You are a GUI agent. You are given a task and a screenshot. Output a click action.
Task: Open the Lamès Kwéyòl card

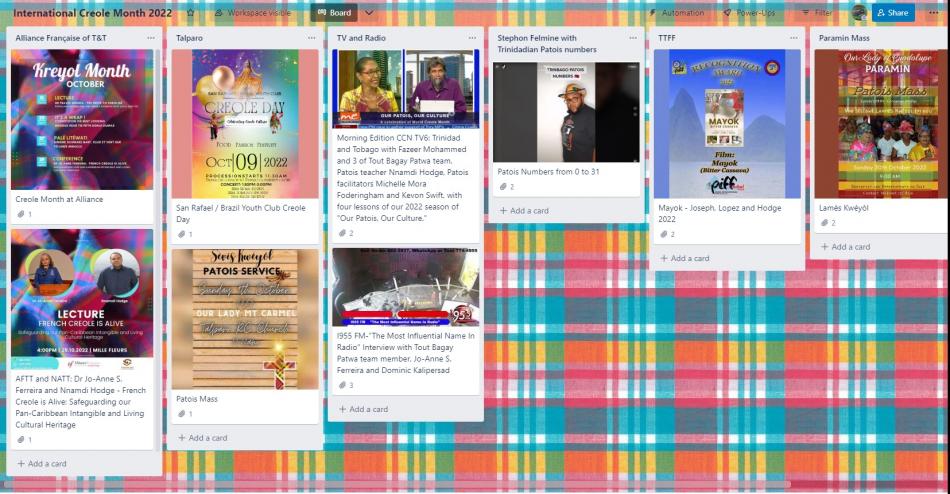pyautogui.click(x=843, y=208)
